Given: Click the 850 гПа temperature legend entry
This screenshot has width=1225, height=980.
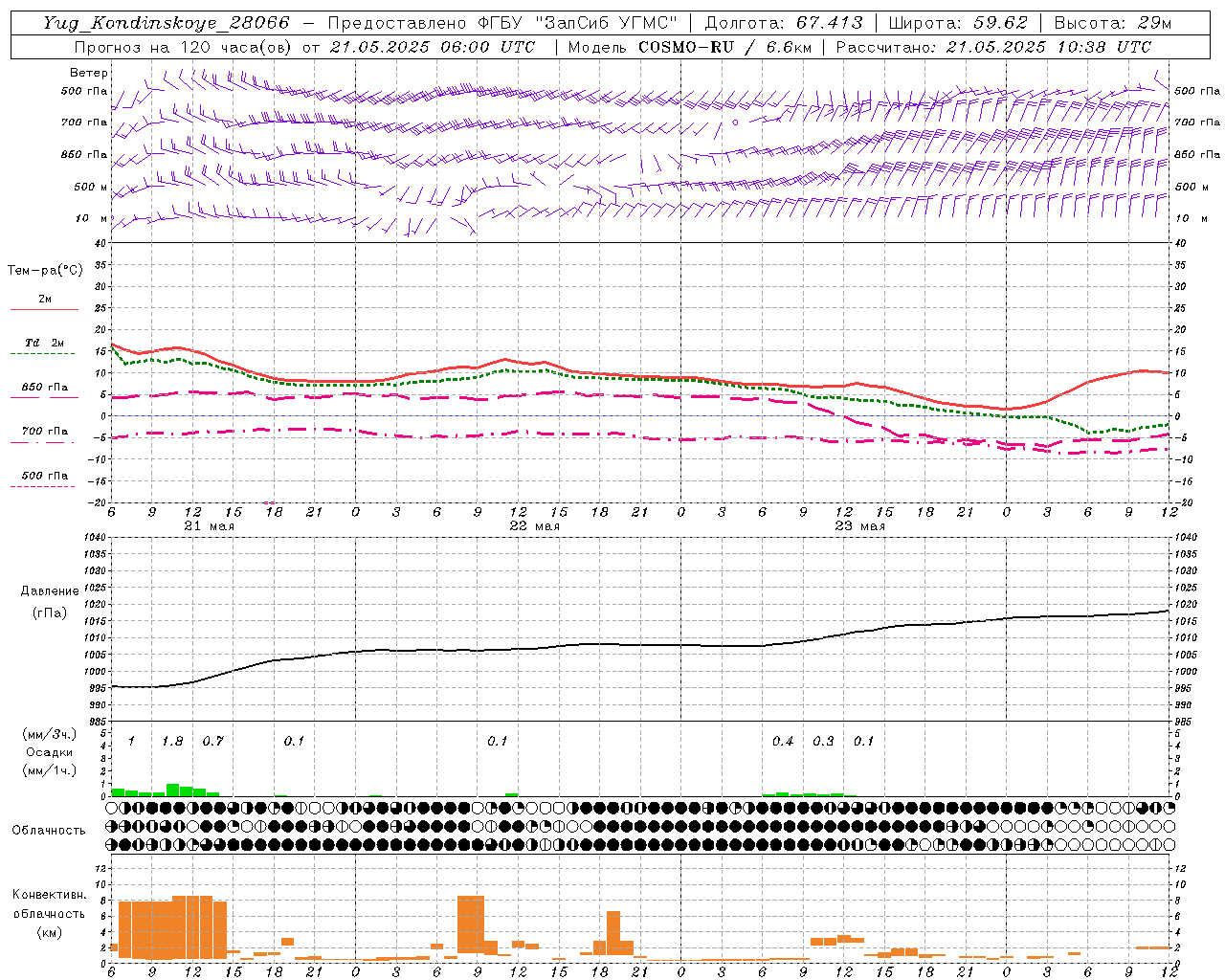Looking at the screenshot, I should [x=45, y=388].
